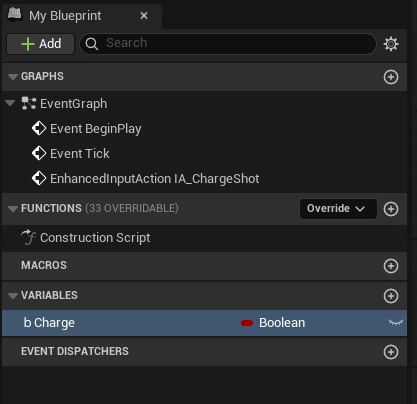Image resolution: width=417 pixels, height=404 pixels.
Task: Select the Event BeginPlay node icon
Action: [39, 129]
